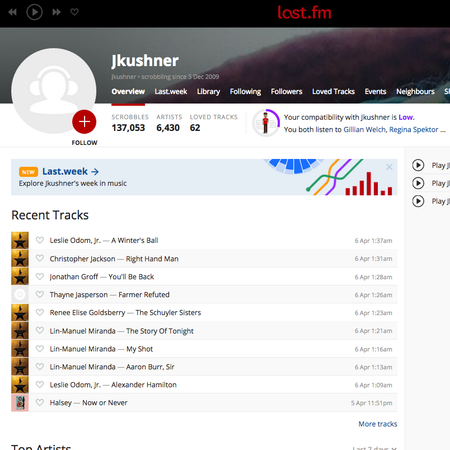This screenshot has width=450, height=450.
Task: Love My Shot track
Action: [40, 348]
